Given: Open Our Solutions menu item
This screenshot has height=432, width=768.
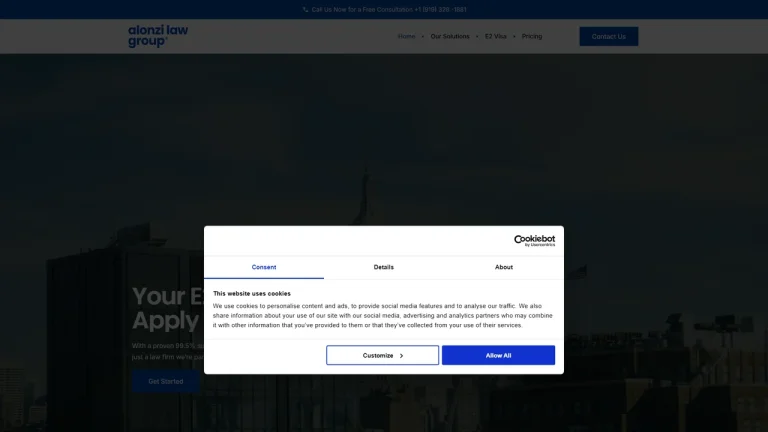Looking at the screenshot, I should coord(450,36).
